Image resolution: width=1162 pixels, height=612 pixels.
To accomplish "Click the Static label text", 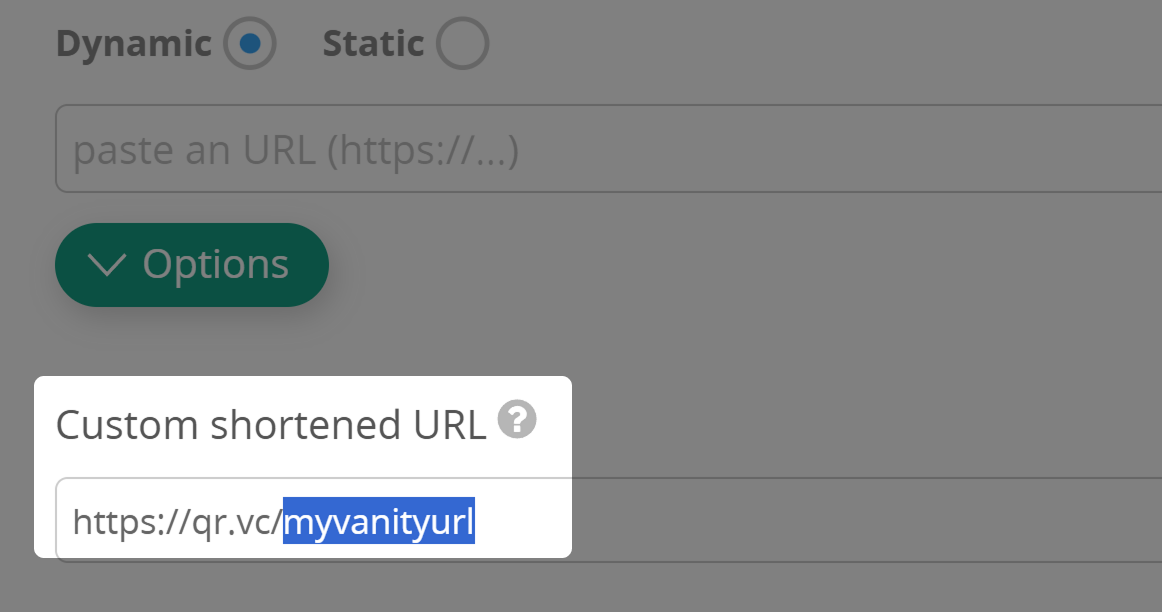I will click(373, 44).
